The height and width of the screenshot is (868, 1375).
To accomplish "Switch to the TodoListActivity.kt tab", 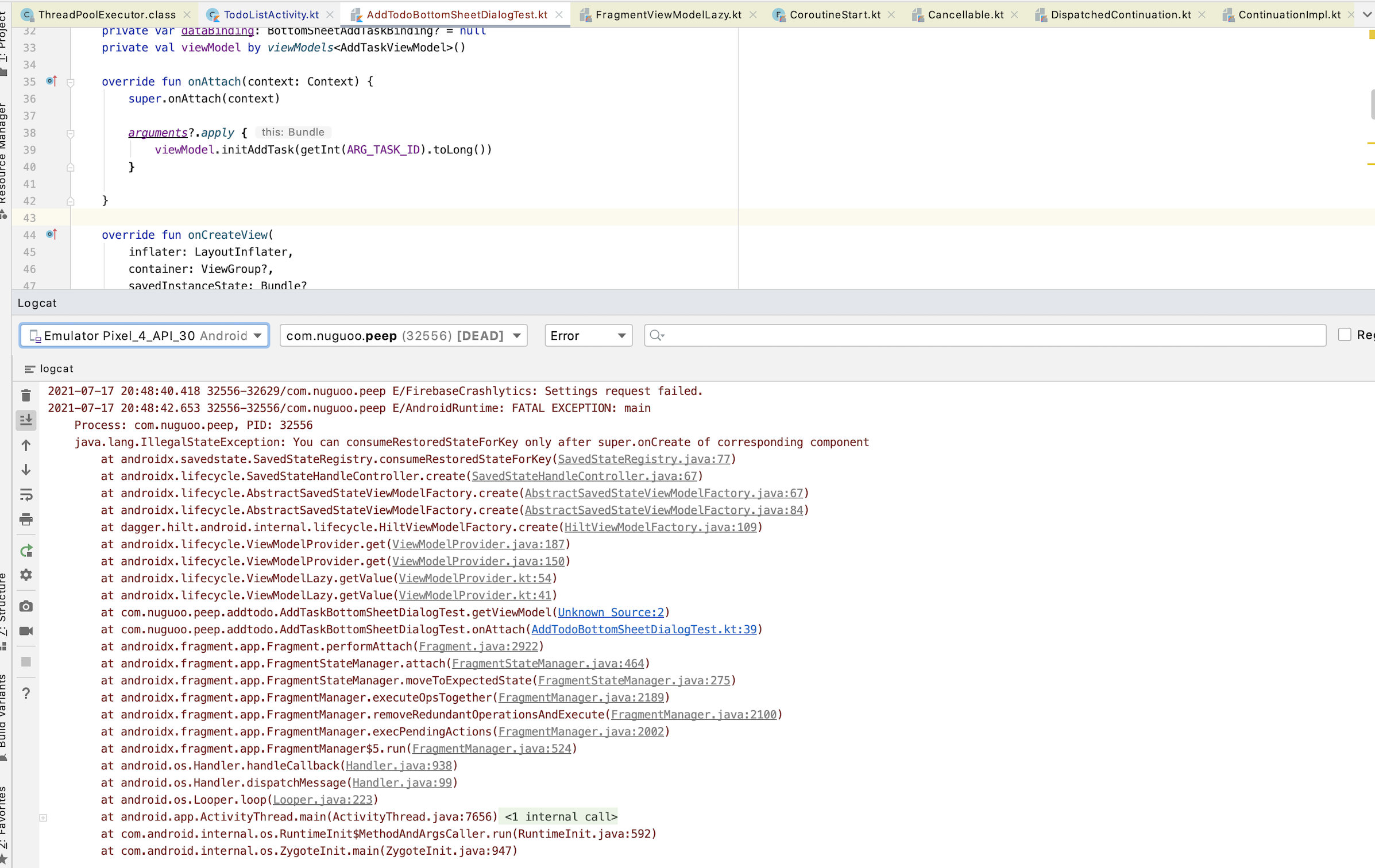I will click(x=271, y=14).
